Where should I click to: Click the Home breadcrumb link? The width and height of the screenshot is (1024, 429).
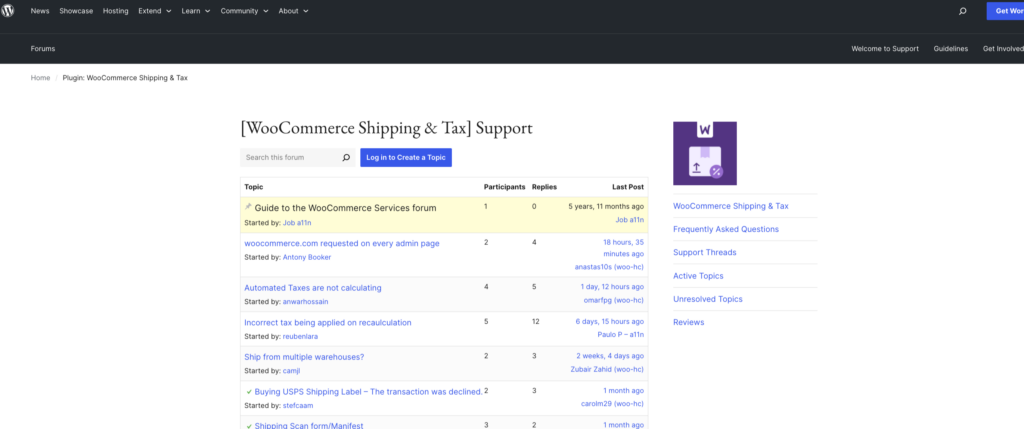(x=40, y=78)
